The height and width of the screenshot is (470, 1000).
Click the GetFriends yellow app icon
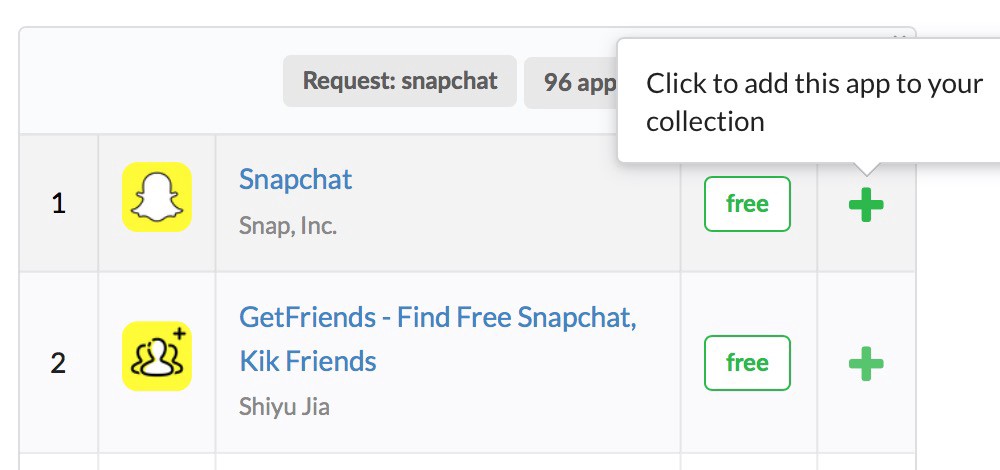click(157, 356)
